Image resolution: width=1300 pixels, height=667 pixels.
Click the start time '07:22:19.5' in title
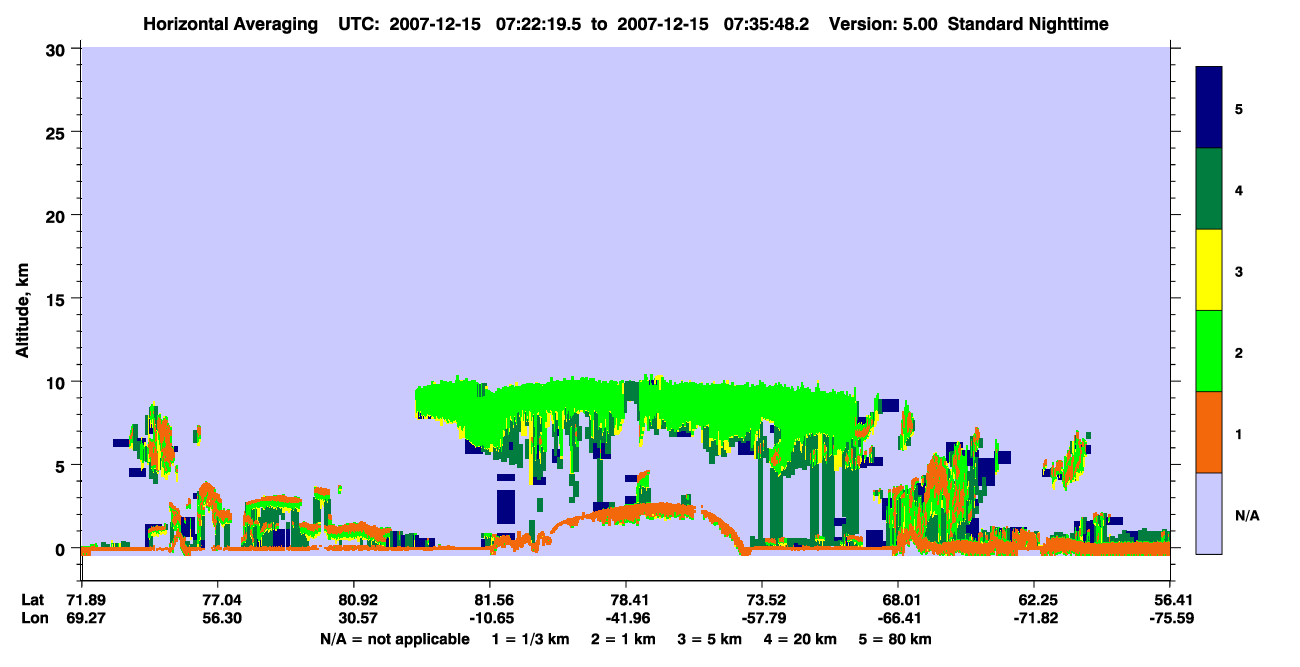tap(539, 23)
